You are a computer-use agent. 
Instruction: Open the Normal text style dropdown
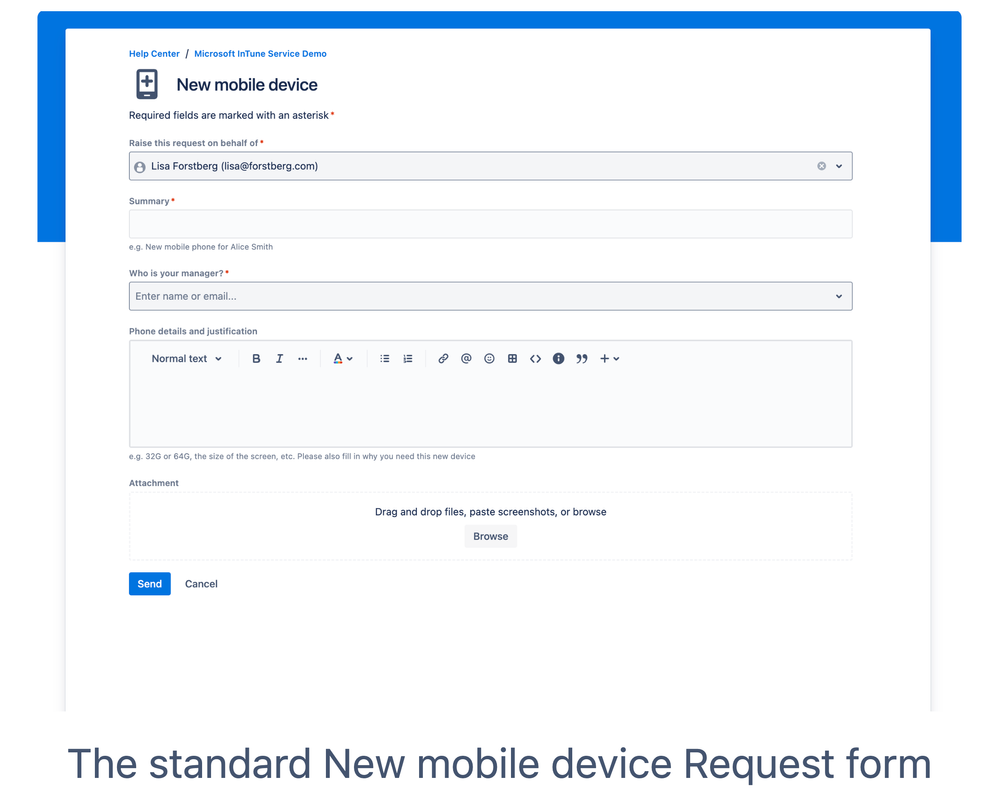pos(185,358)
